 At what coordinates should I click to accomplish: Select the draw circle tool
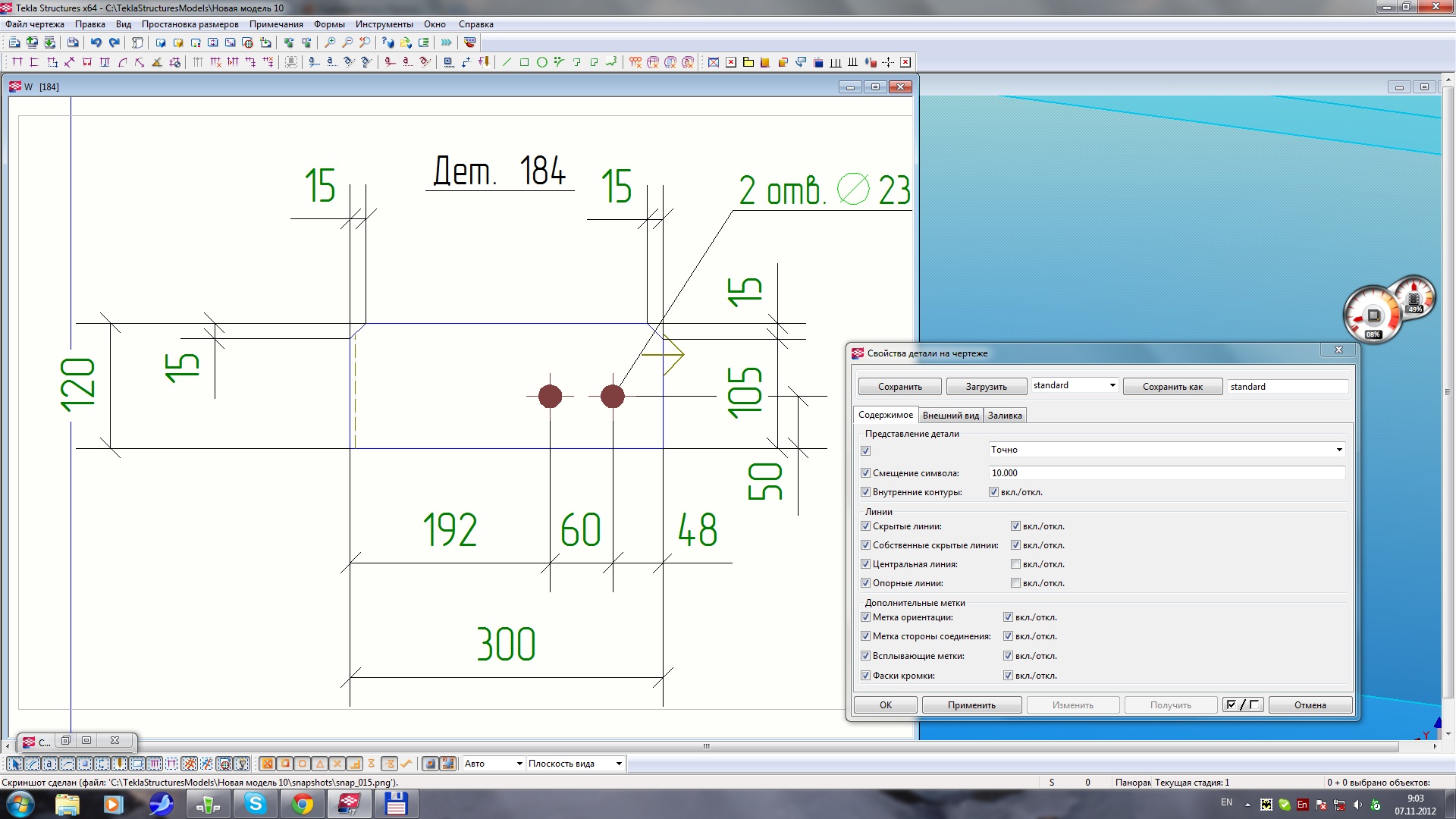coord(541,62)
